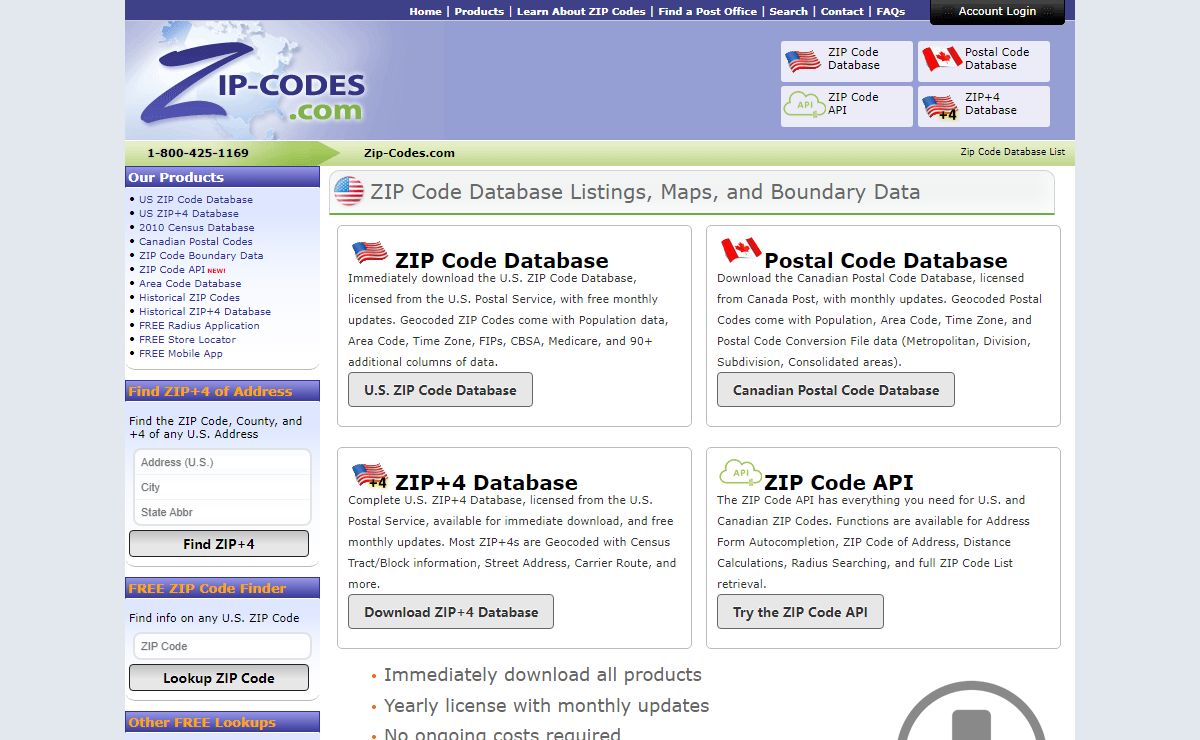Click ZIP Code API card heading

[839, 483]
